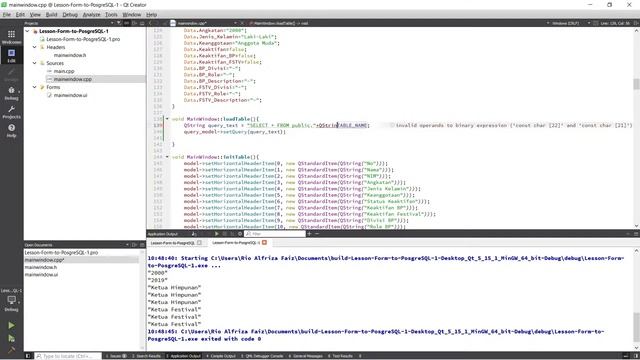The image size is (640, 360).
Task: Open Lesson-Form-to-PosgreSQL-1.pro in project tree
Action: click(83, 39)
